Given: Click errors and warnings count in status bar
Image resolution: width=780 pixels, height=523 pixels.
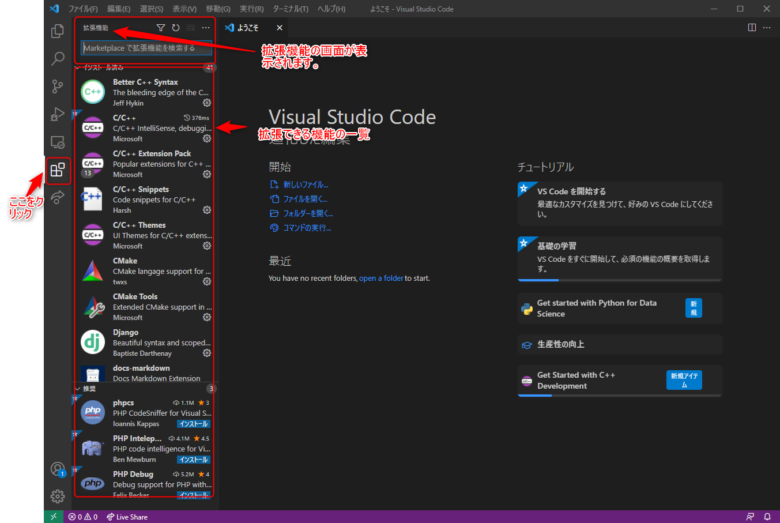Looking at the screenshot, I should [x=83, y=517].
